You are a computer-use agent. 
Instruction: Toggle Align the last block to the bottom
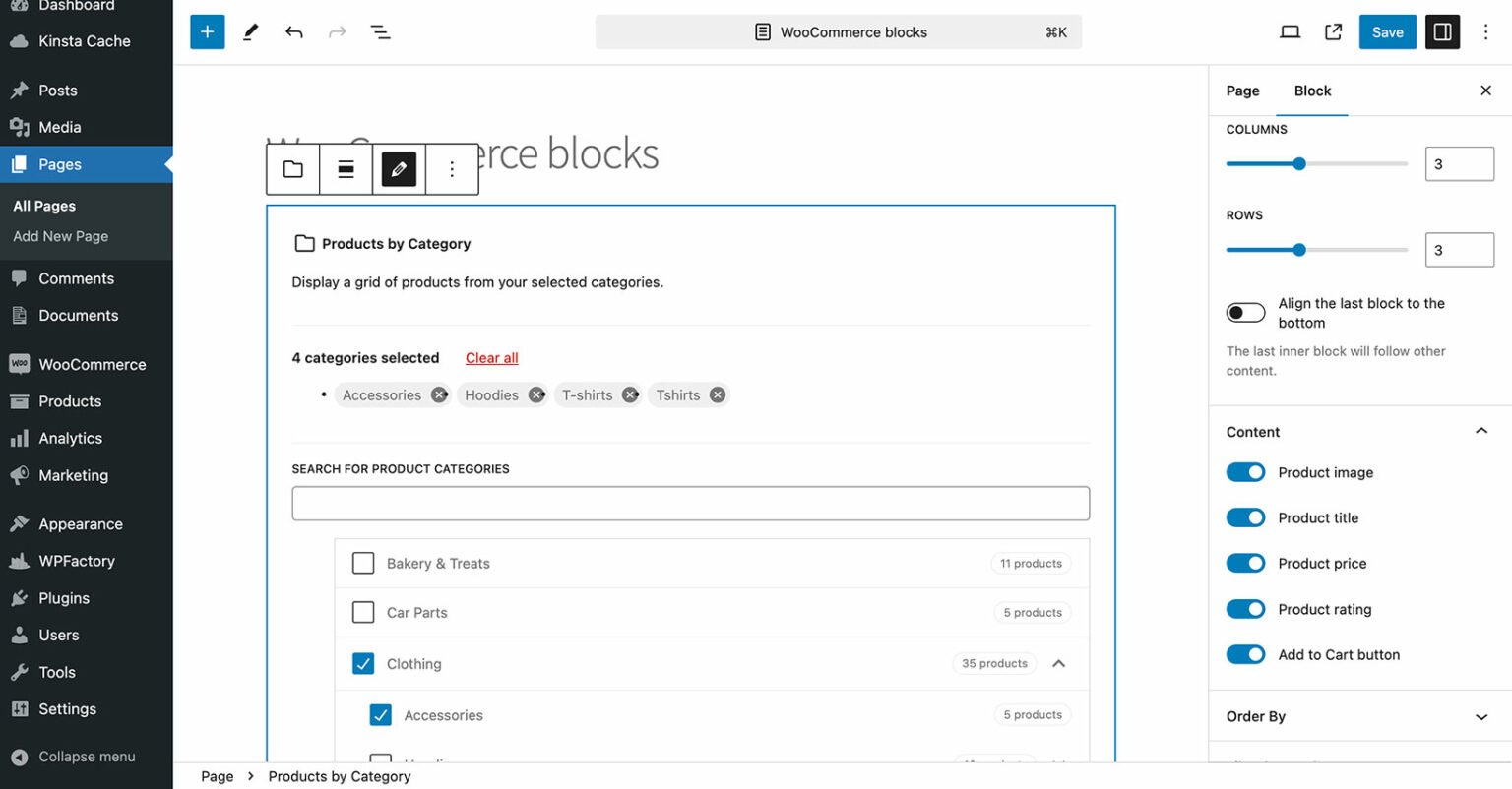coord(1245,312)
